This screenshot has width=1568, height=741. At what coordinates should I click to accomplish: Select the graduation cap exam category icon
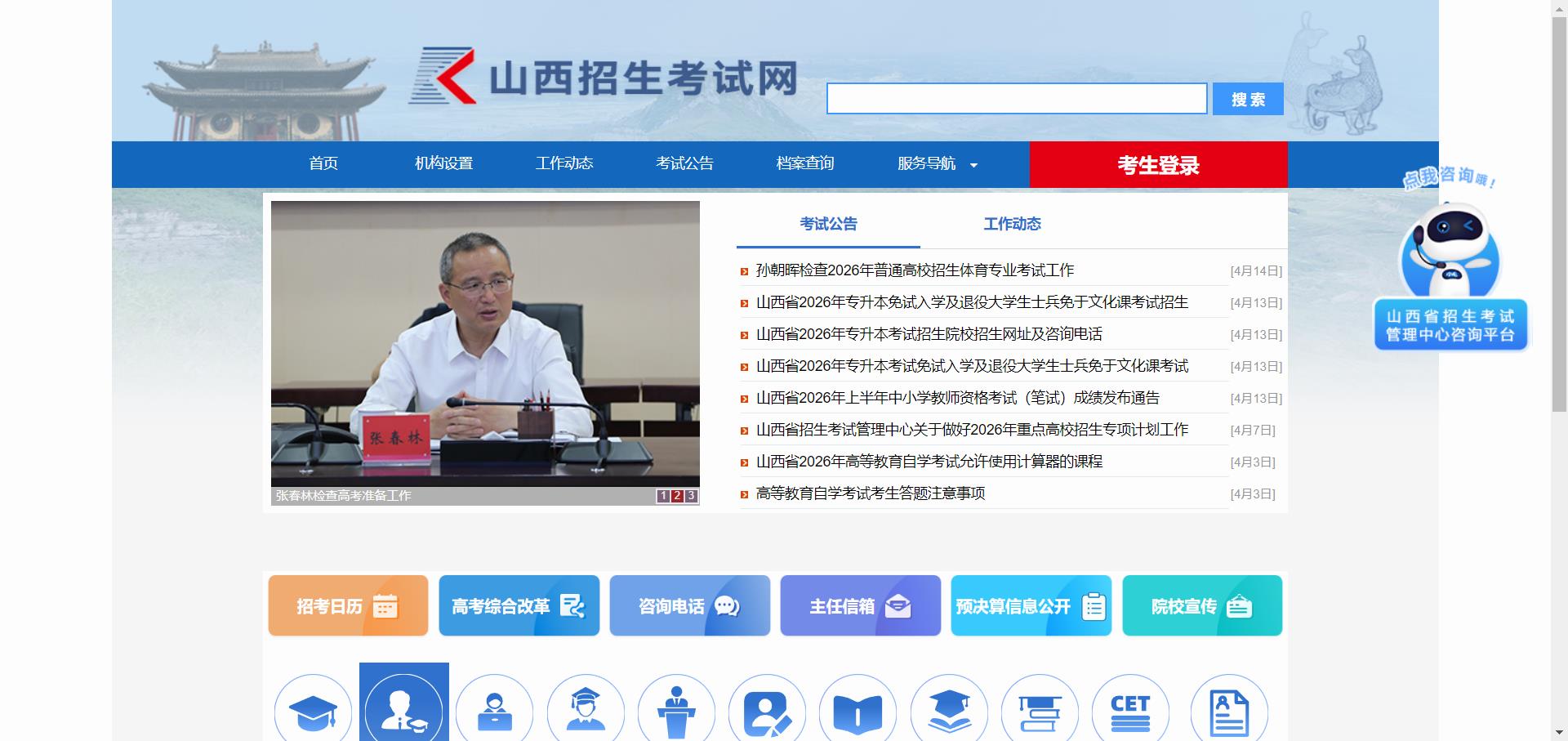313,712
